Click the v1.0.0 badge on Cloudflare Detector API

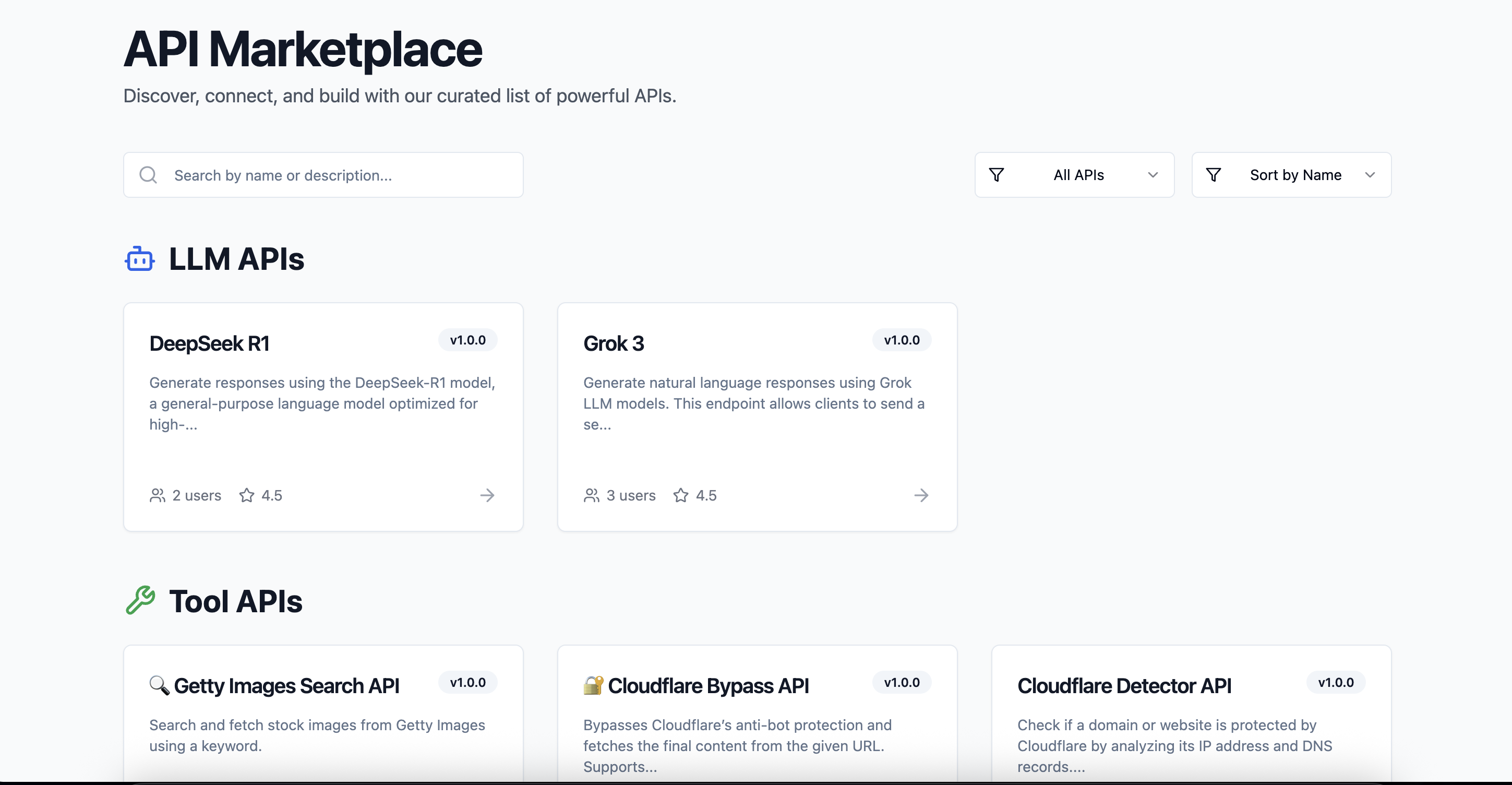click(1336, 682)
